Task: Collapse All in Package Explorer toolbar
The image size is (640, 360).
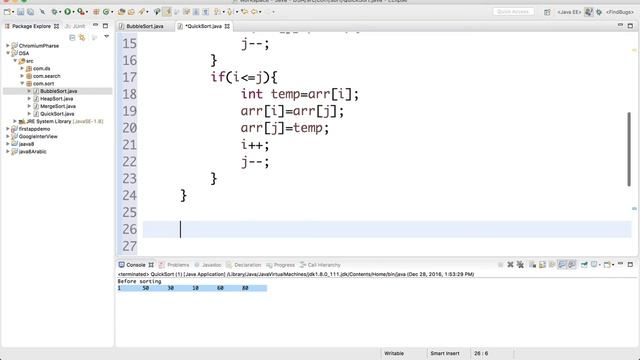Action: pos(72,38)
